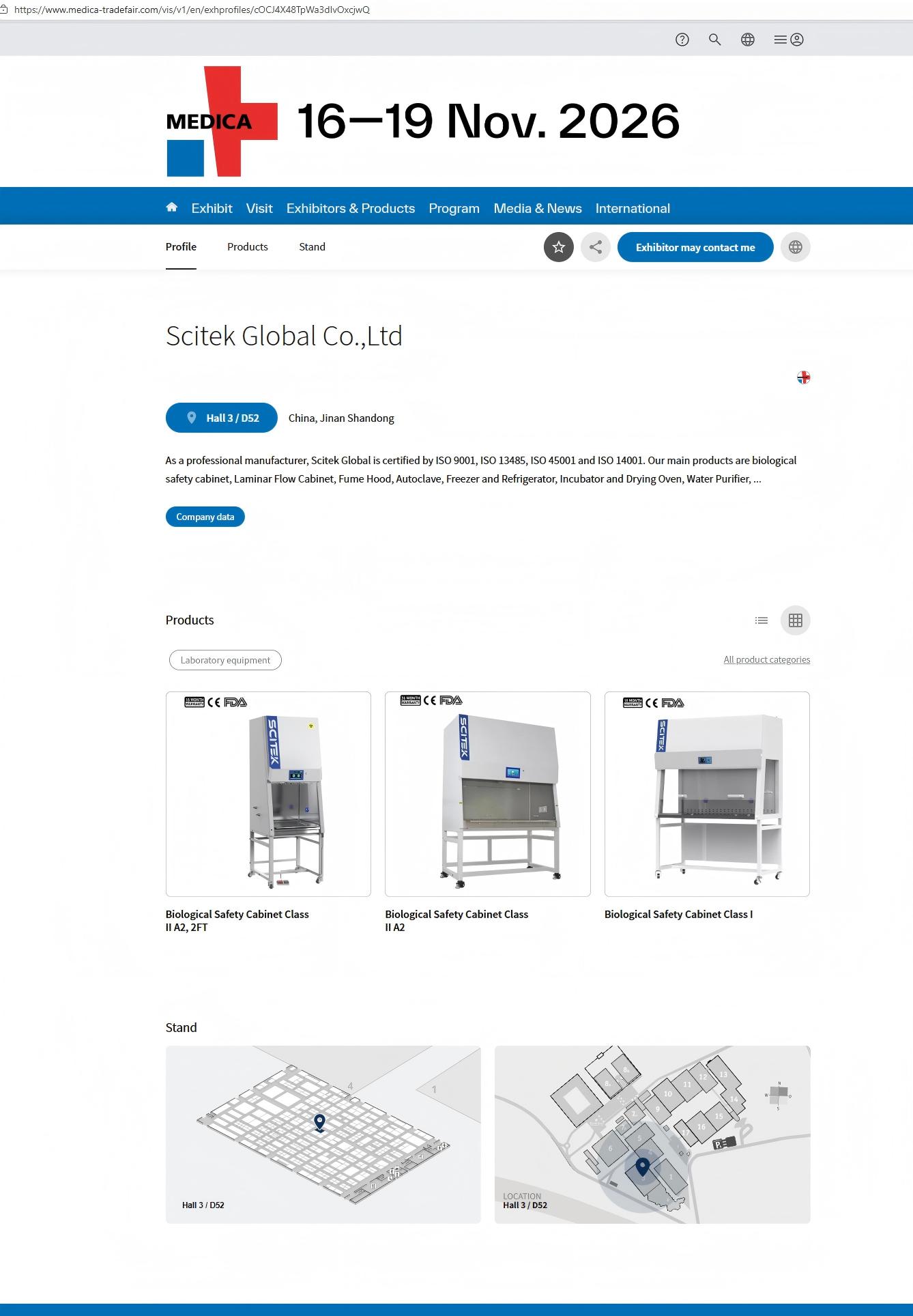Click Exhibitor may contact me button

695,247
